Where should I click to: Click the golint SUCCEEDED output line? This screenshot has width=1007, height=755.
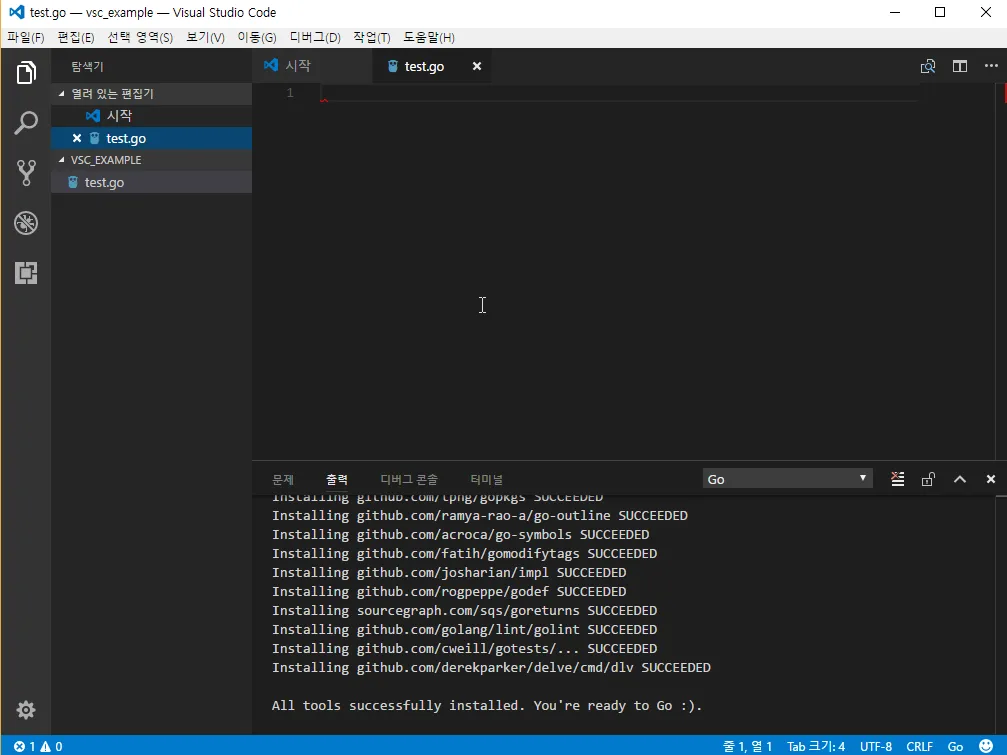click(x=464, y=630)
